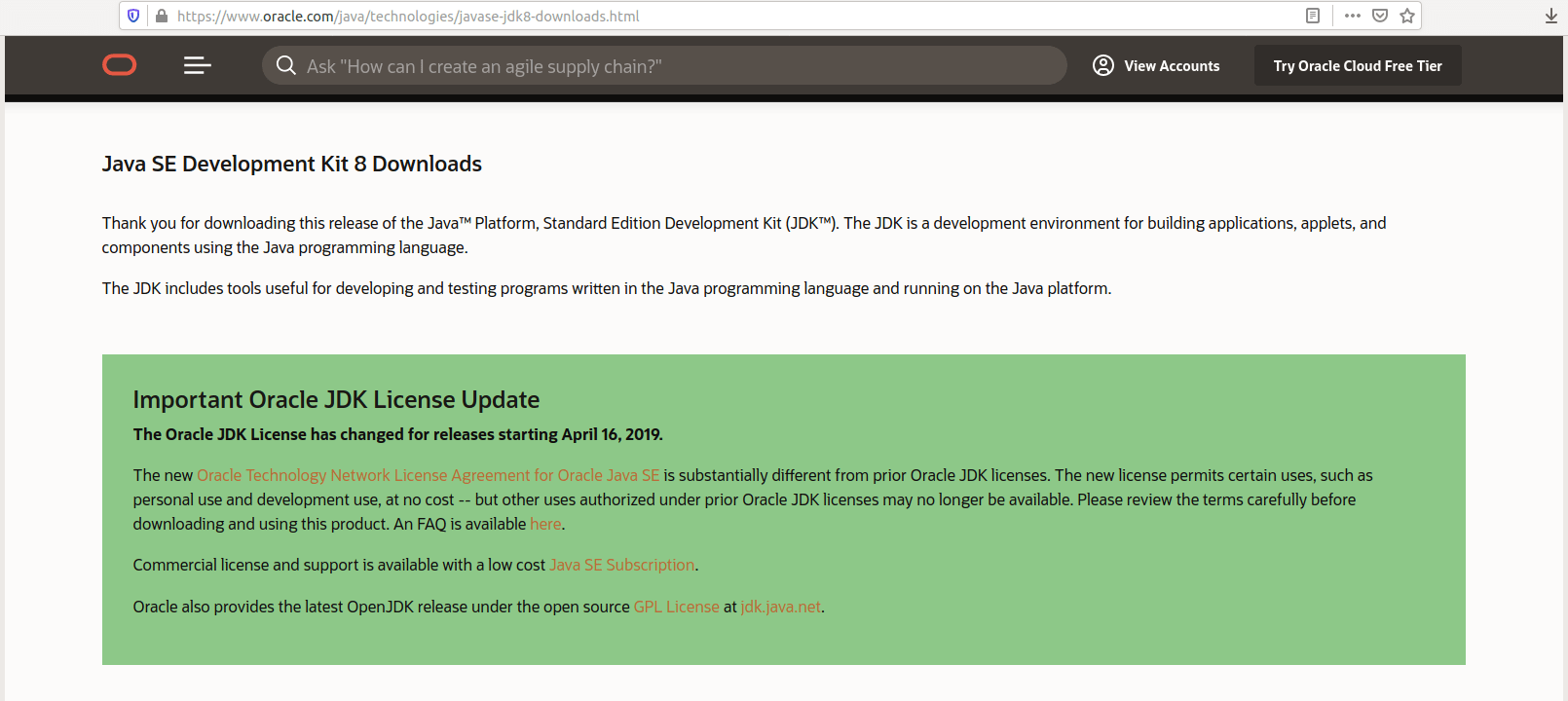This screenshot has width=1568, height=701.
Task: Click the Ask Oracle search field
Action: tap(664, 65)
